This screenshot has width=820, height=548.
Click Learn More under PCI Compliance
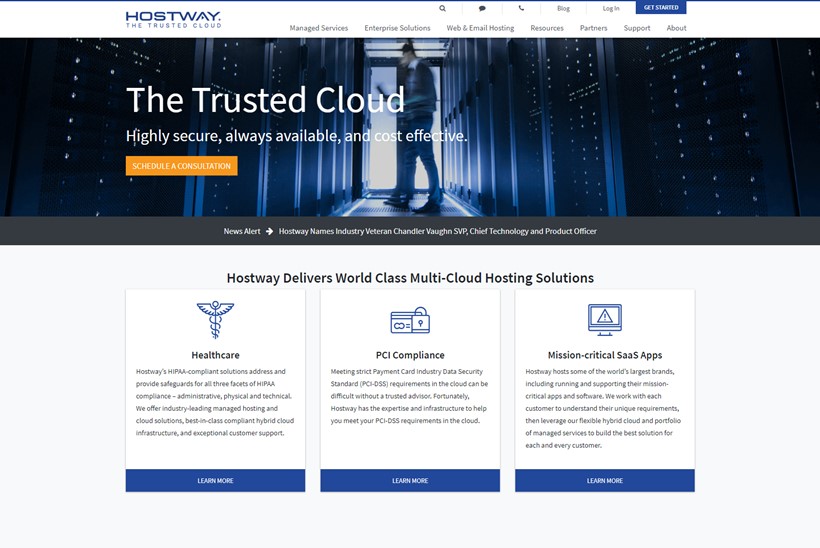[x=410, y=481]
